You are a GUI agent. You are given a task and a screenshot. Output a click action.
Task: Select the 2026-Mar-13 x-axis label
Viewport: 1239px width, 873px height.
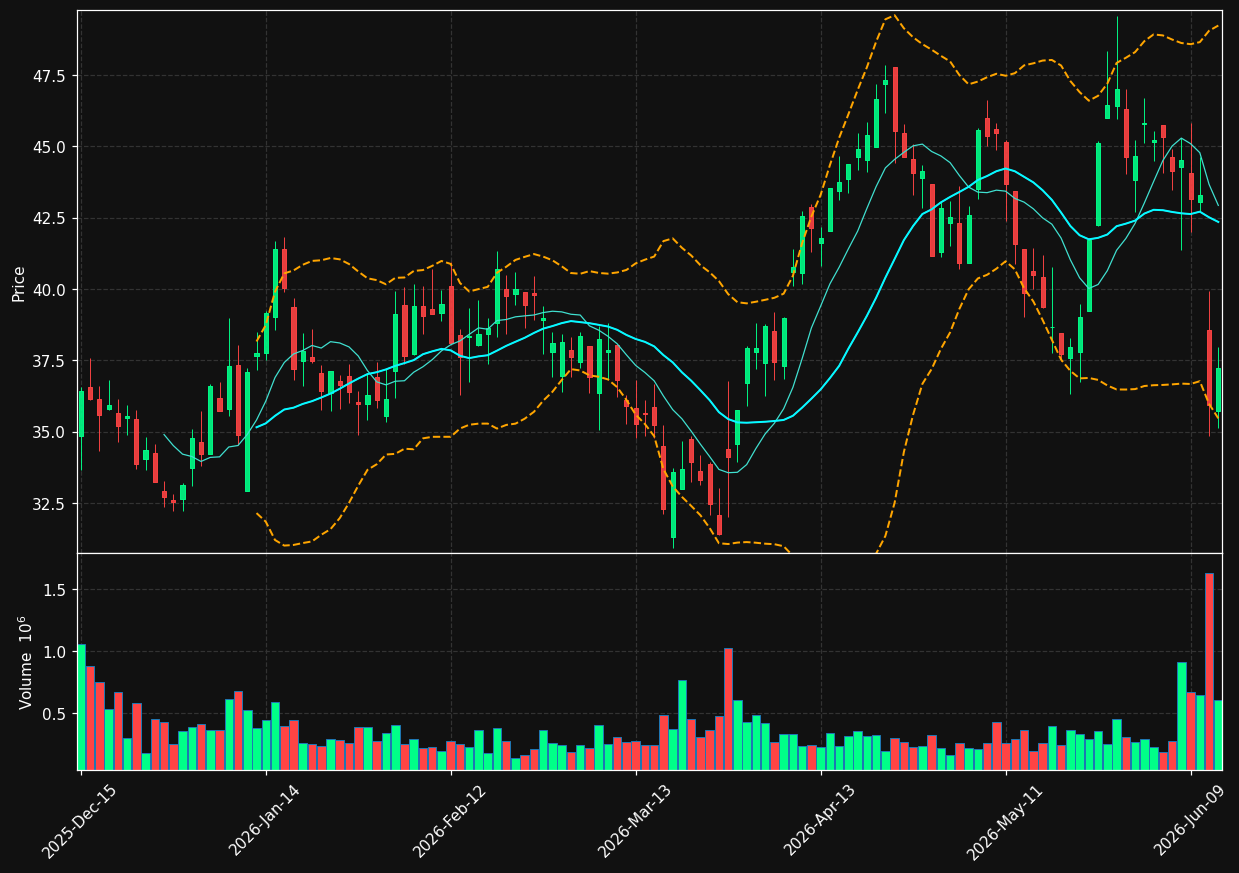point(634,820)
